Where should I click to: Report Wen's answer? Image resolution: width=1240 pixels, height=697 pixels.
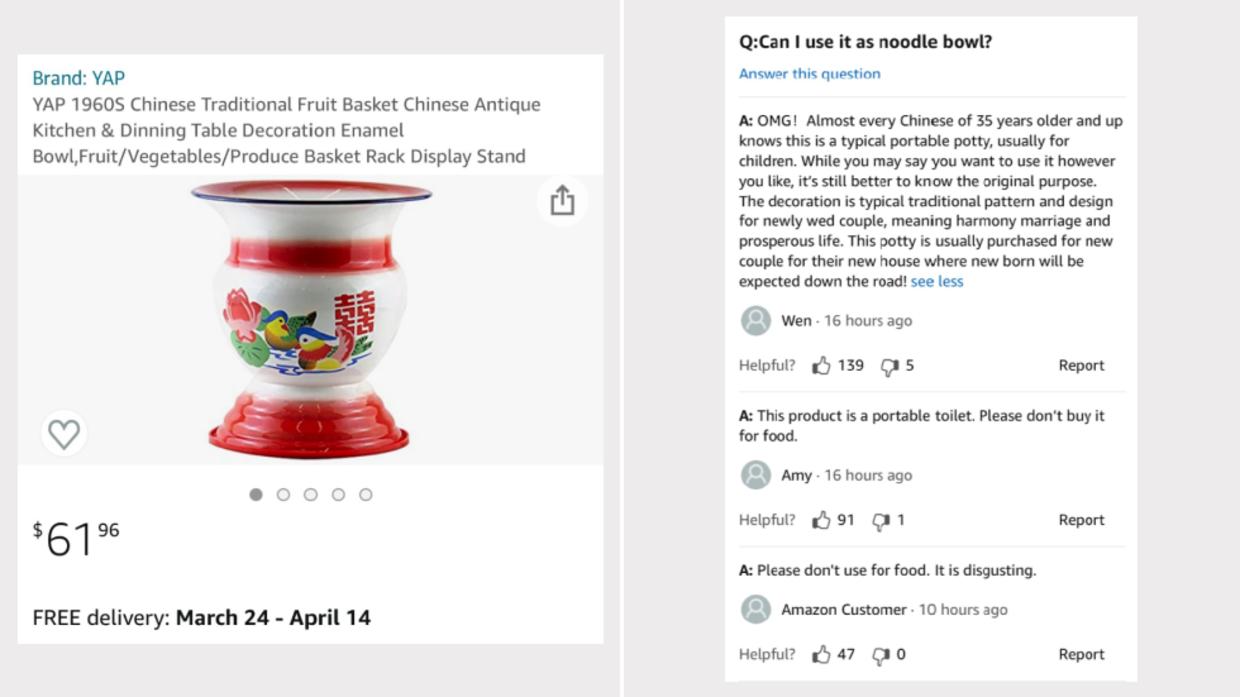(1081, 365)
